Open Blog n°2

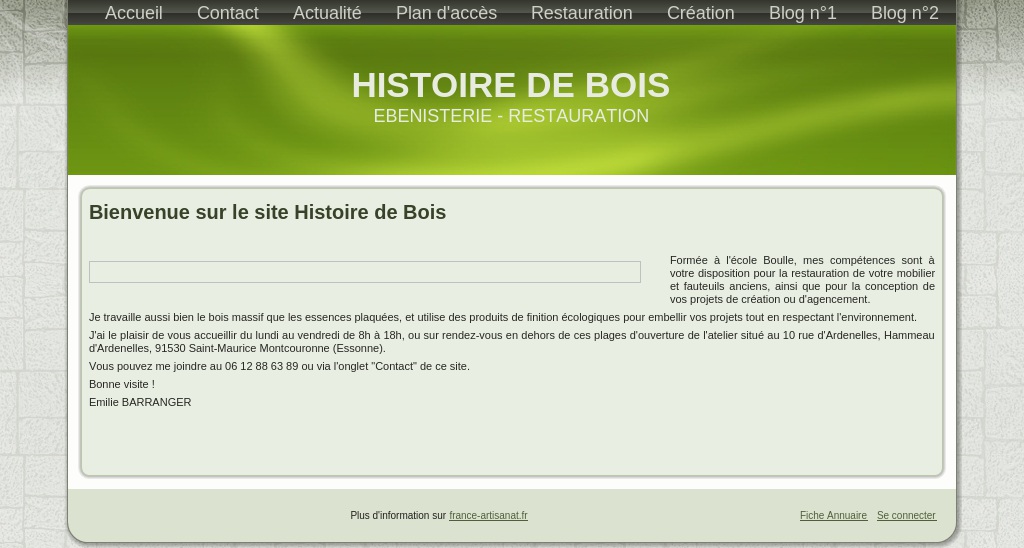(904, 12)
